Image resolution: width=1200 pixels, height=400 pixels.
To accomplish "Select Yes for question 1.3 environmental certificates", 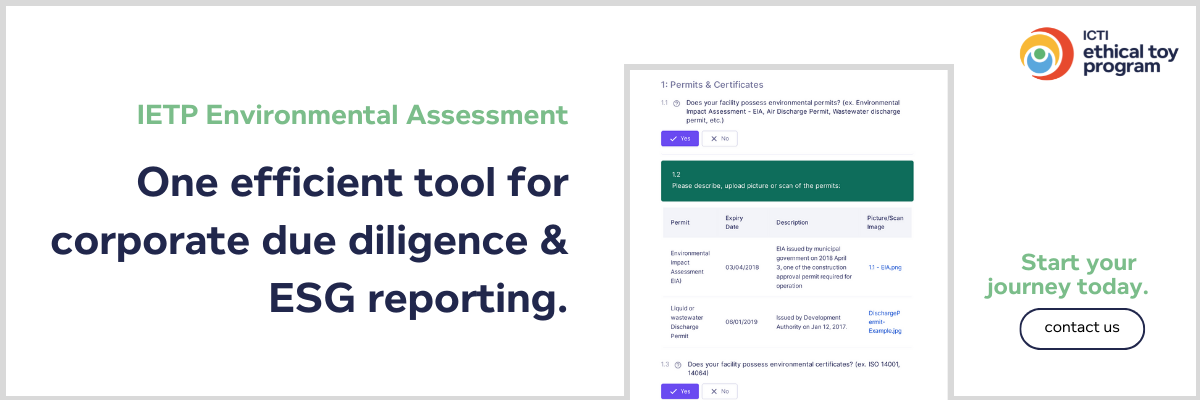I will 680,391.
